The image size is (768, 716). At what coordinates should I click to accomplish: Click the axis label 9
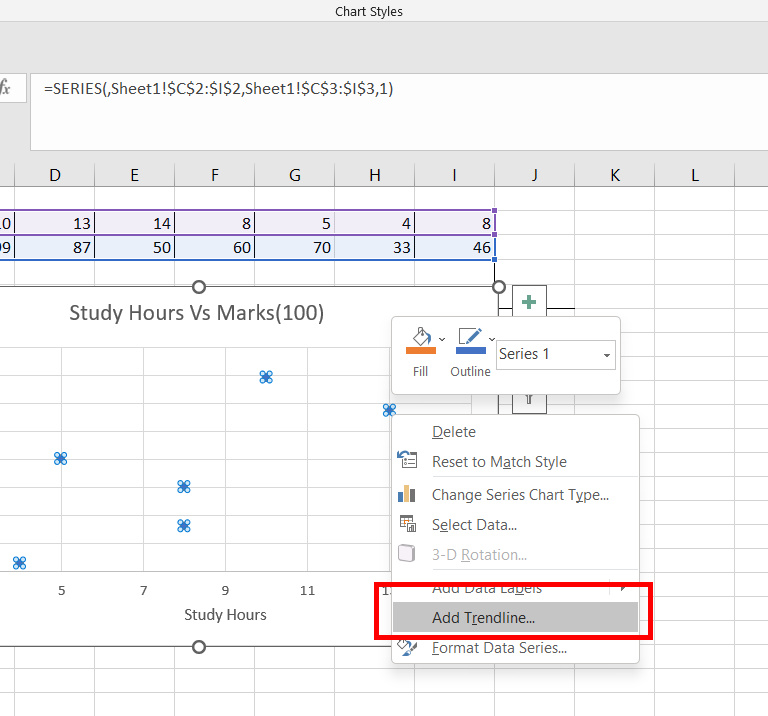coord(225,591)
